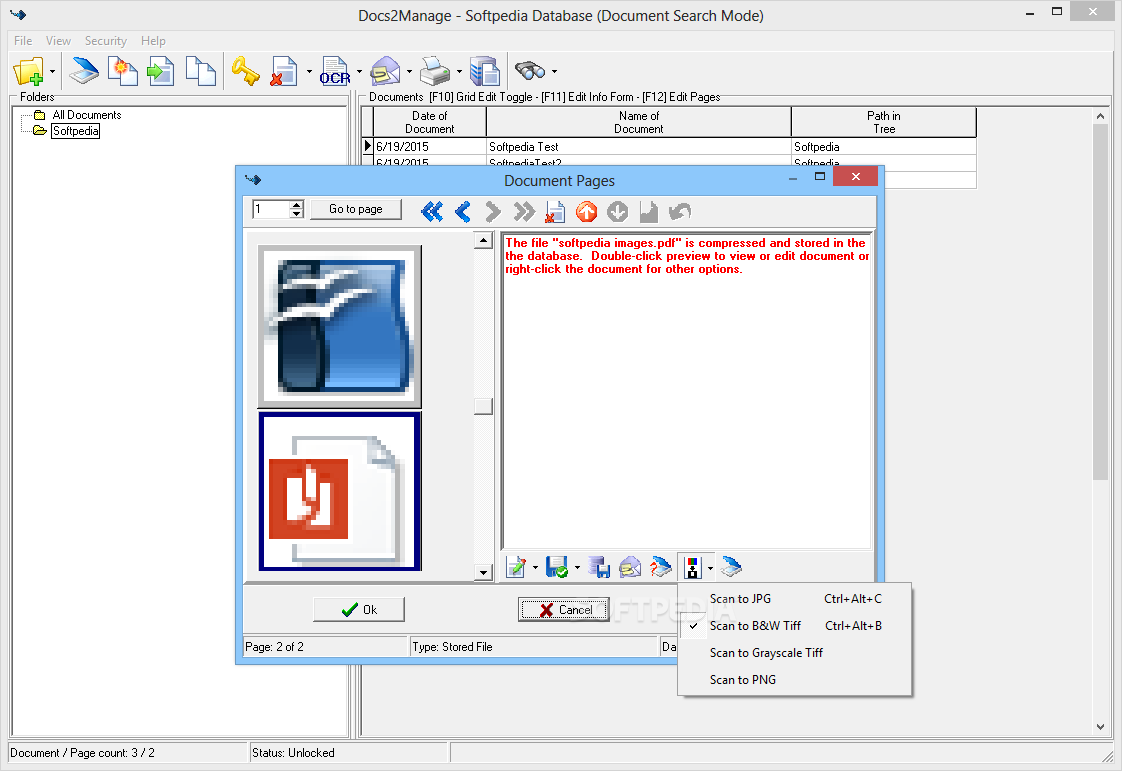
Task: Click the OCR icon in main toolbar
Action: (x=334, y=71)
